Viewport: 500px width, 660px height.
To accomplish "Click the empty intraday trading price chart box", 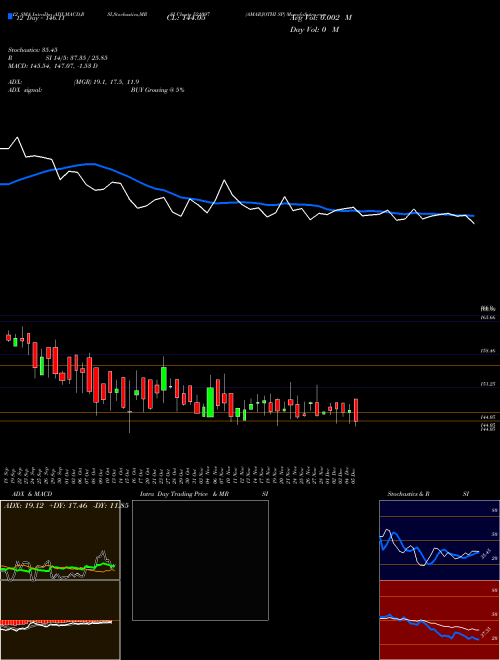I will click(200, 560).
